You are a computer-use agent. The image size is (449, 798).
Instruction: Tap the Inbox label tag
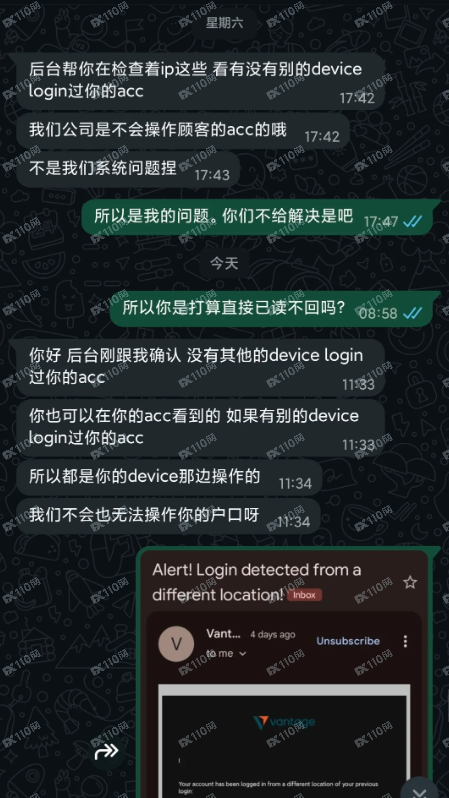(304, 594)
